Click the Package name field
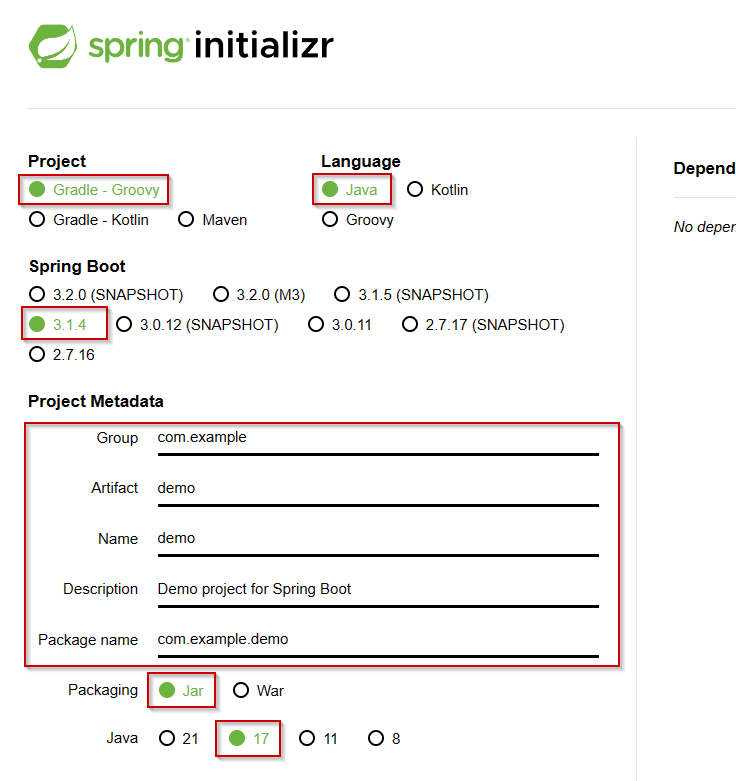The image size is (736, 781). pyautogui.click(x=378, y=643)
